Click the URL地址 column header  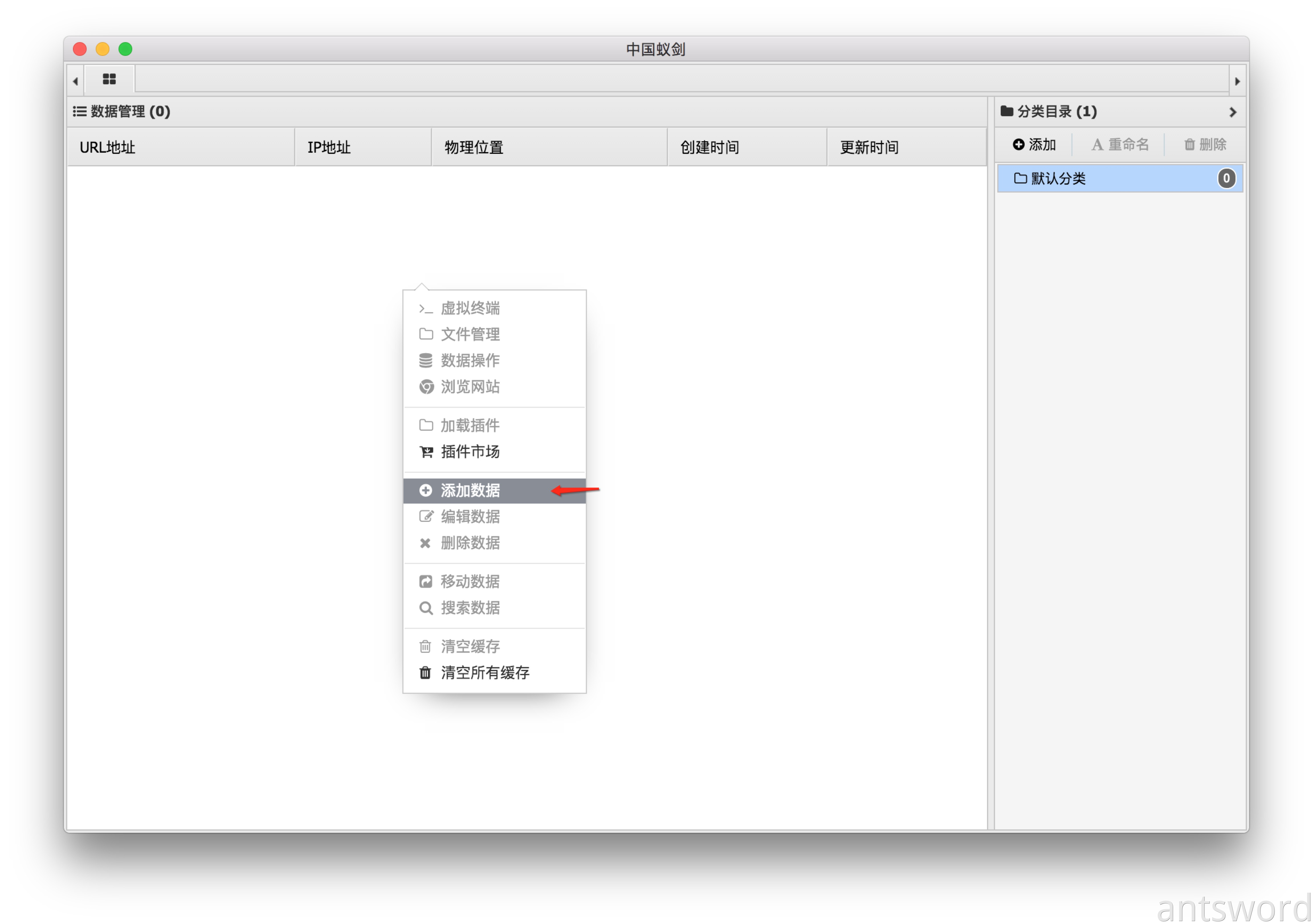[107, 148]
